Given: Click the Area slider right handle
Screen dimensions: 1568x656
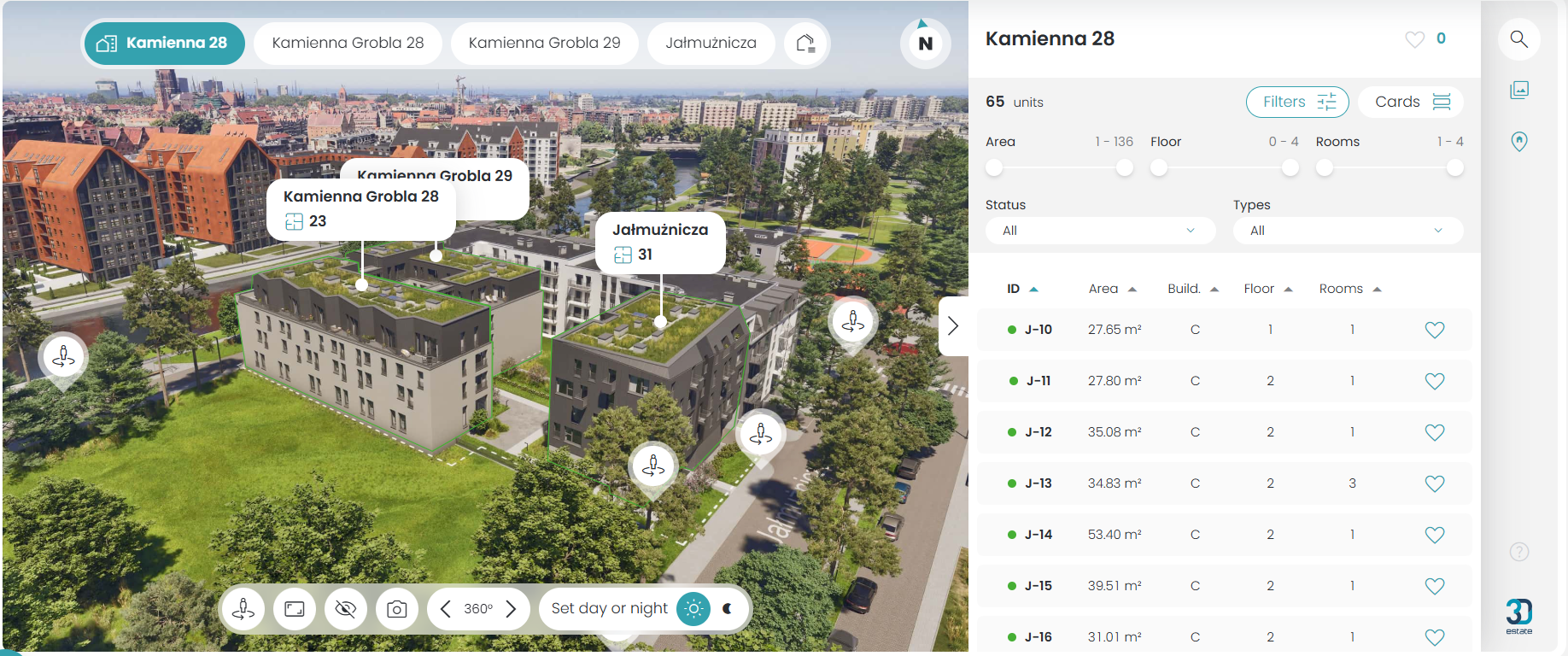Looking at the screenshot, I should (1125, 167).
